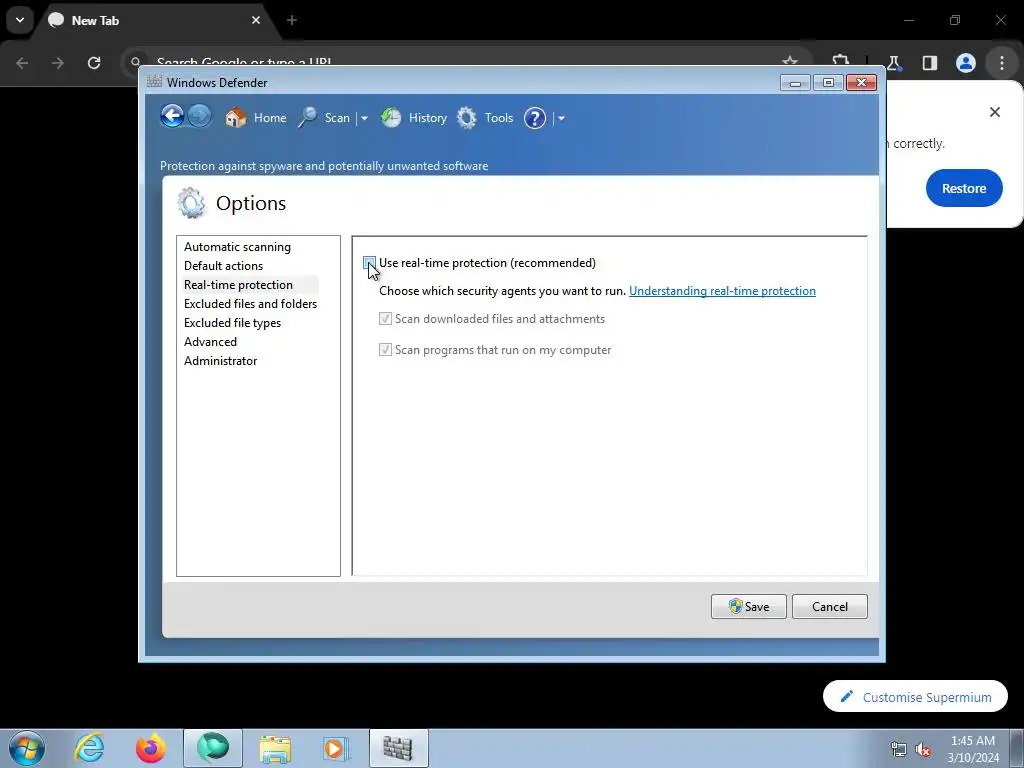Click the network tray icon
This screenshot has height=768, width=1024.
click(x=899, y=749)
